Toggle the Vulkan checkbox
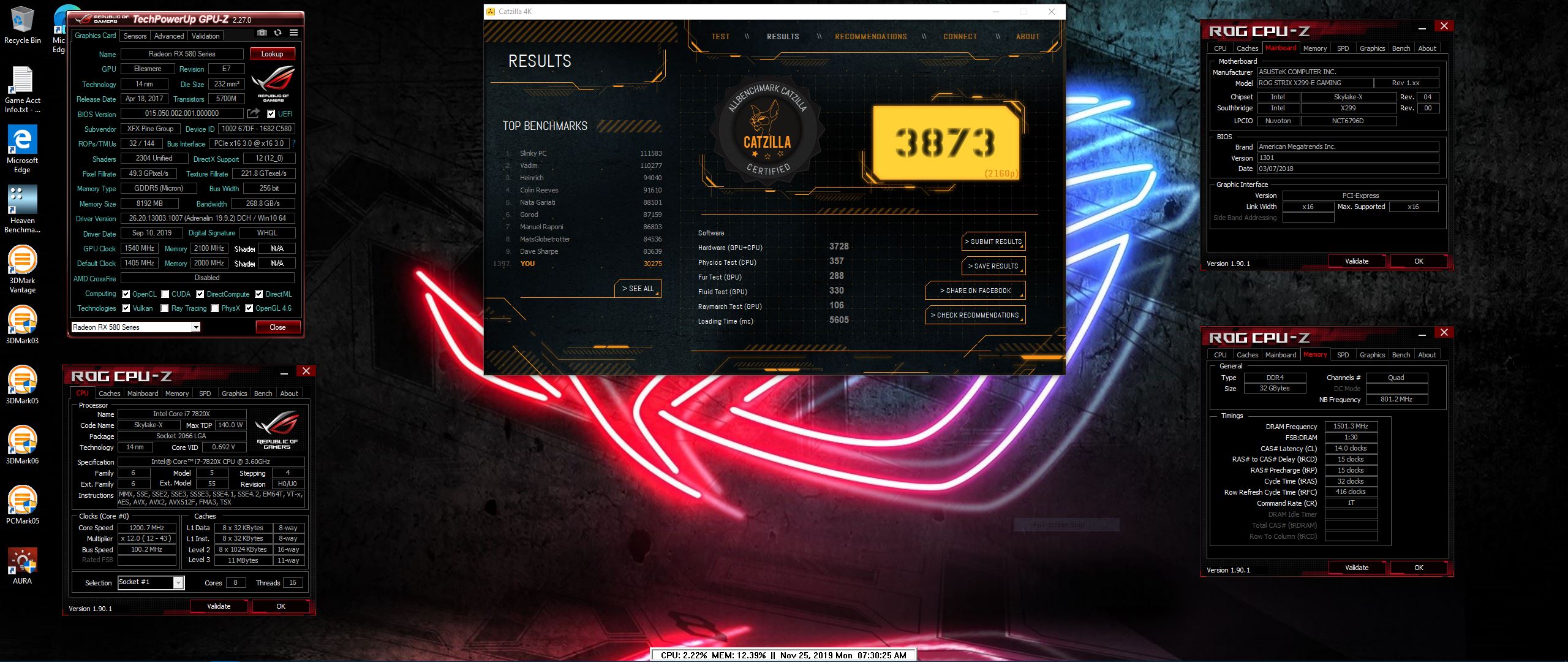 (126, 308)
